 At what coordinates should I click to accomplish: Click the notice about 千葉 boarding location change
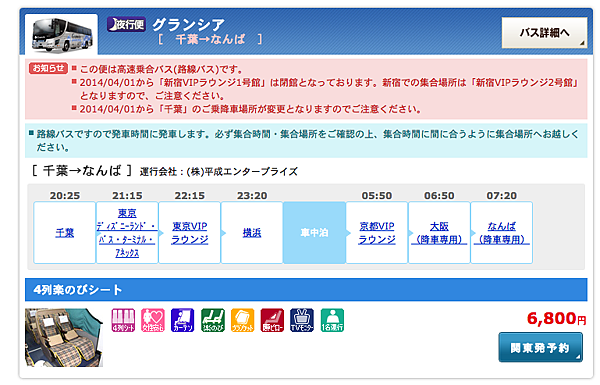pos(251,109)
